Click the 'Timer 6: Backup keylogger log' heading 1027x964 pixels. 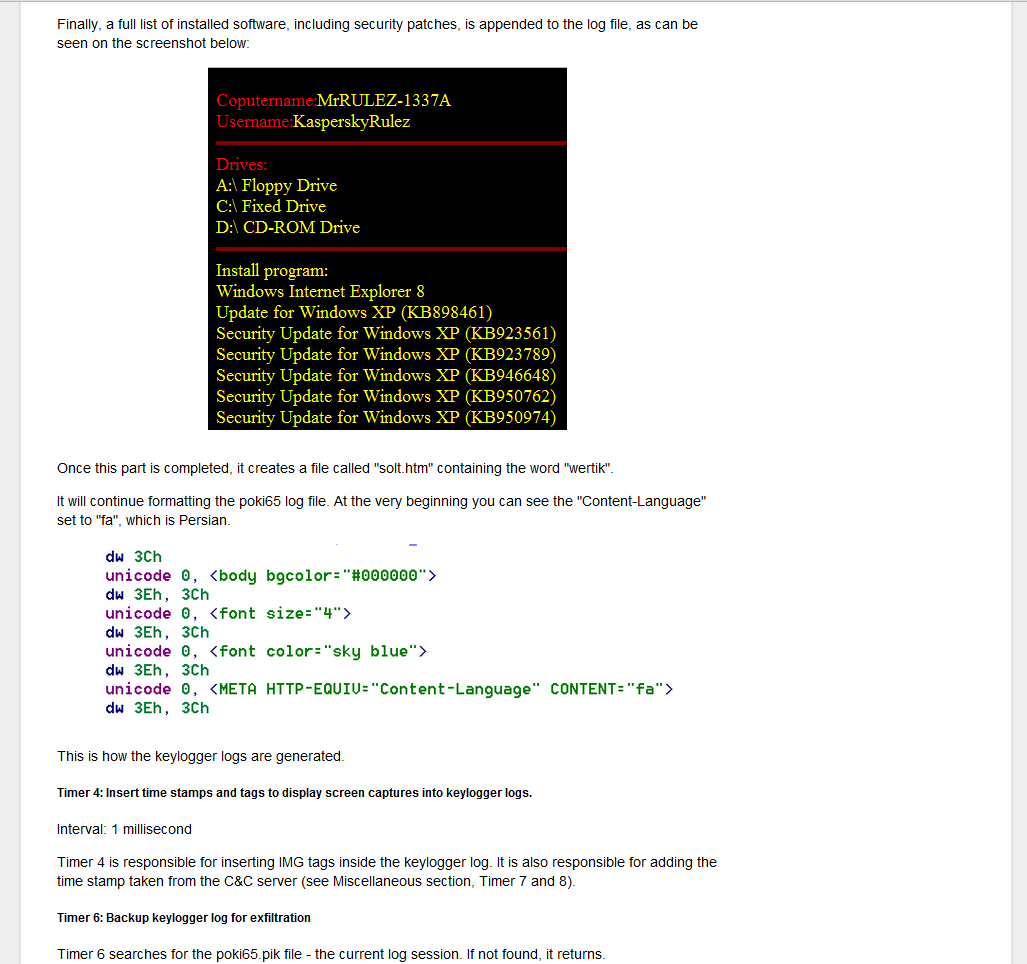coord(184,918)
